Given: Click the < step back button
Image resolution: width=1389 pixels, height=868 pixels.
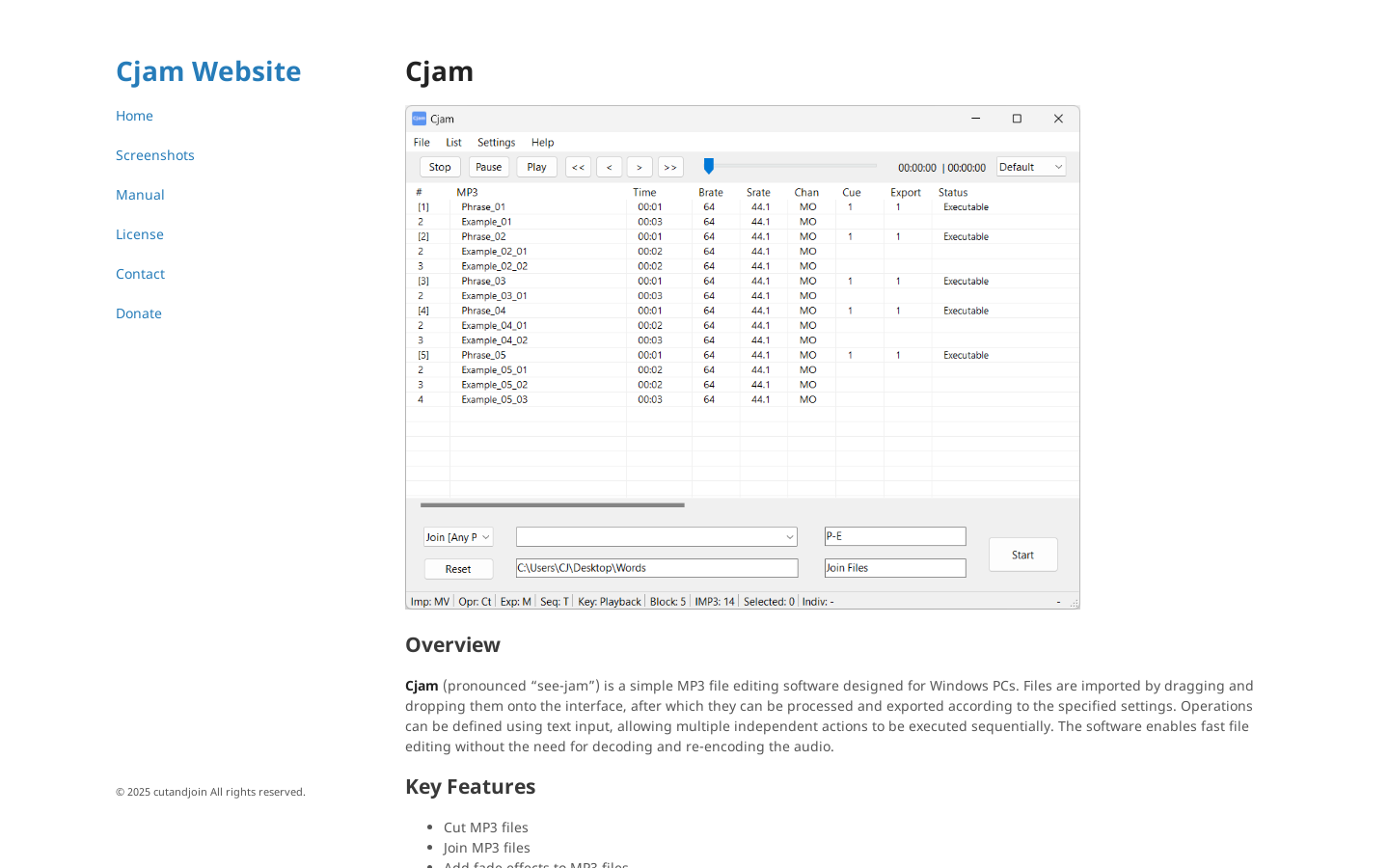Looking at the screenshot, I should [609, 167].
